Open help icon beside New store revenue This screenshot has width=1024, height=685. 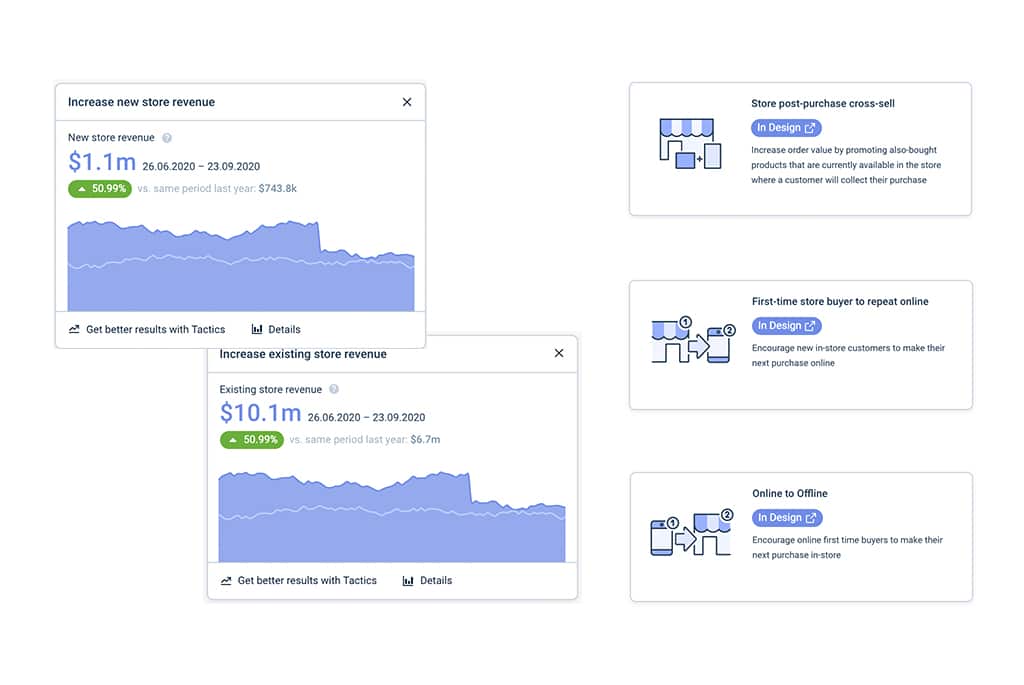[x=167, y=138]
